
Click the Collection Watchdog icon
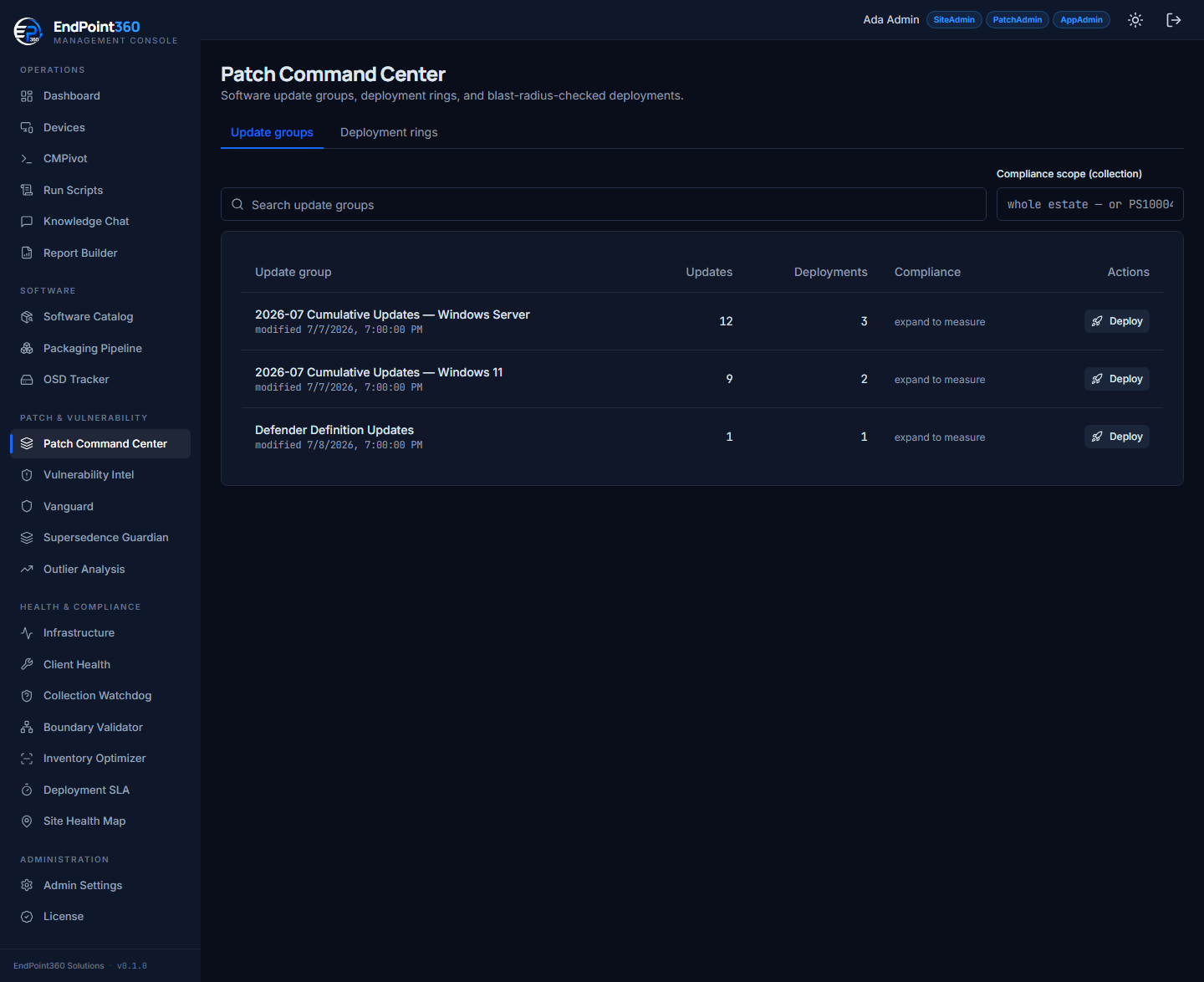[27, 696]
